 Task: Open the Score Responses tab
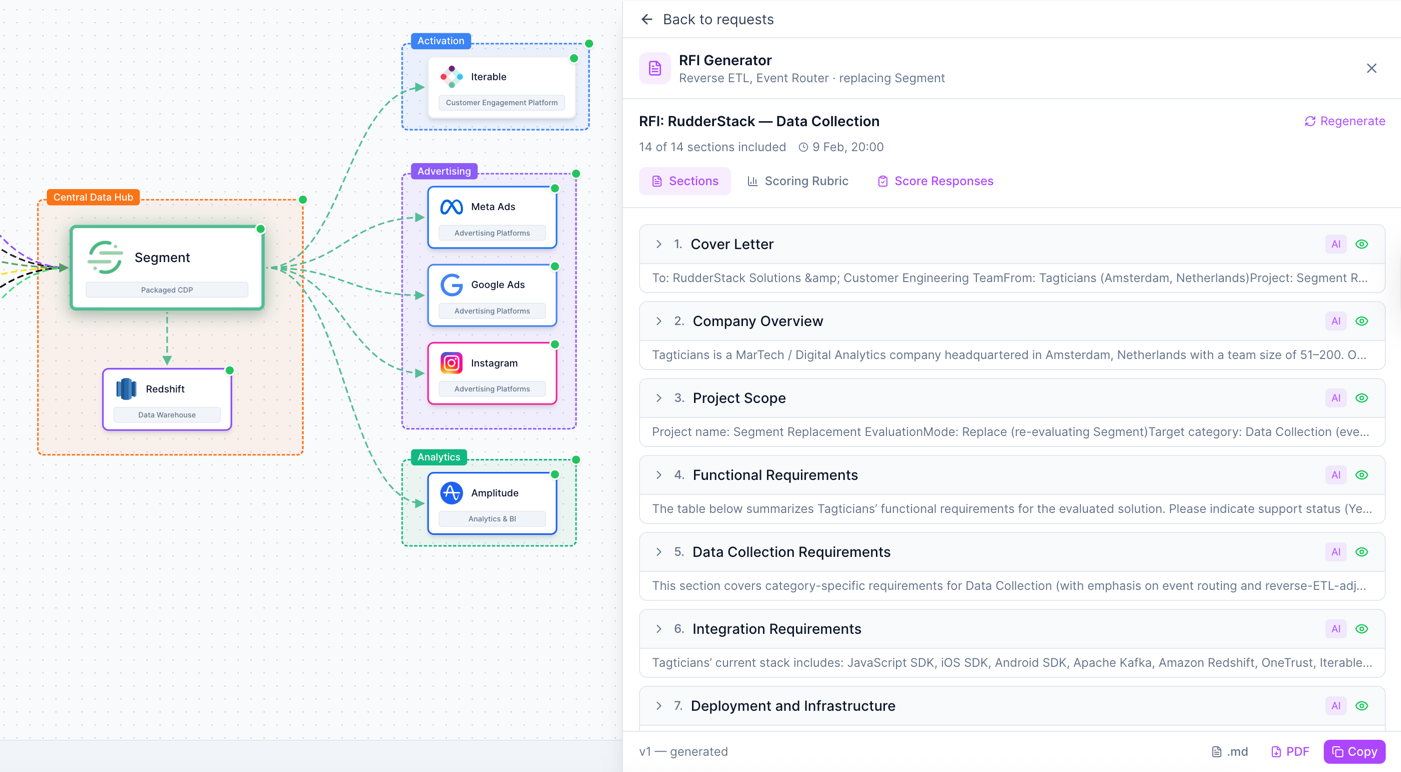(934, 181)
